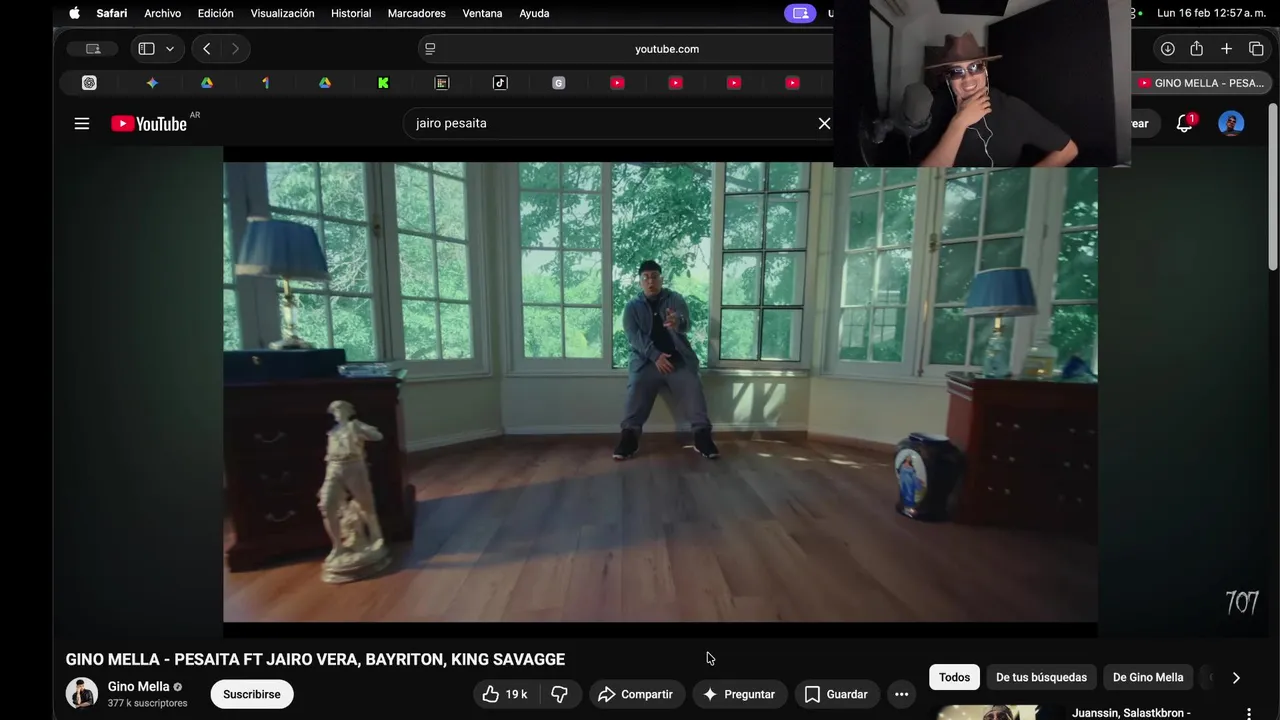Open the Safari menu
The width and height of the screenshot is (1280, 720).
[x=112, y=13]
